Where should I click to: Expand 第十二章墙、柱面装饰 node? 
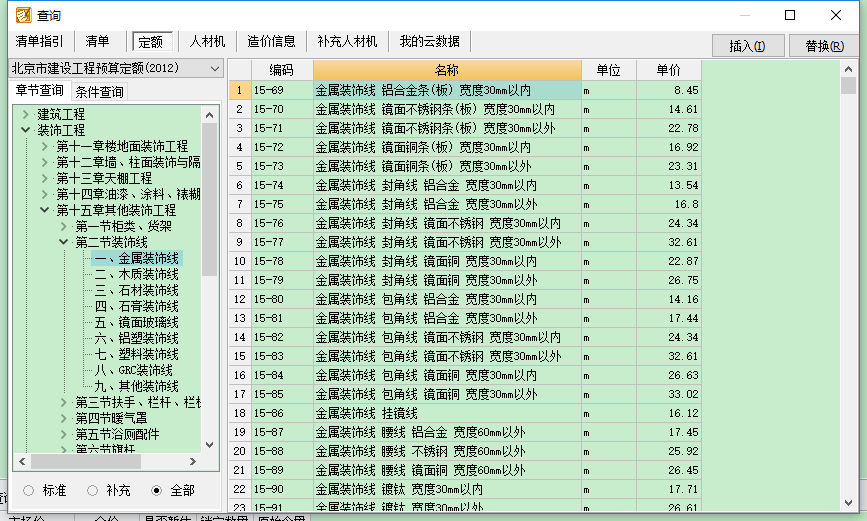[45, 163]
